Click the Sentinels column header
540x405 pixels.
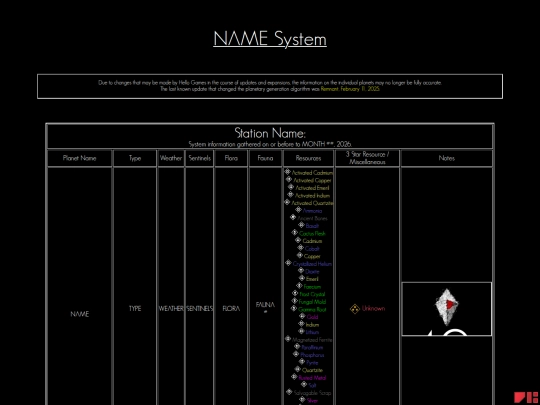pyautogui.click(x=200, y=158)
